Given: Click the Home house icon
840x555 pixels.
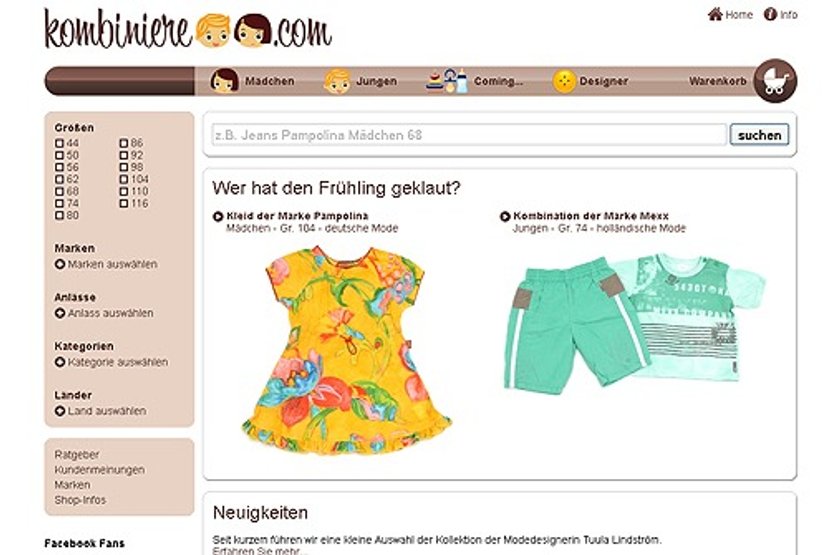Looking at the screenshot, I should [x=715, y=14].
